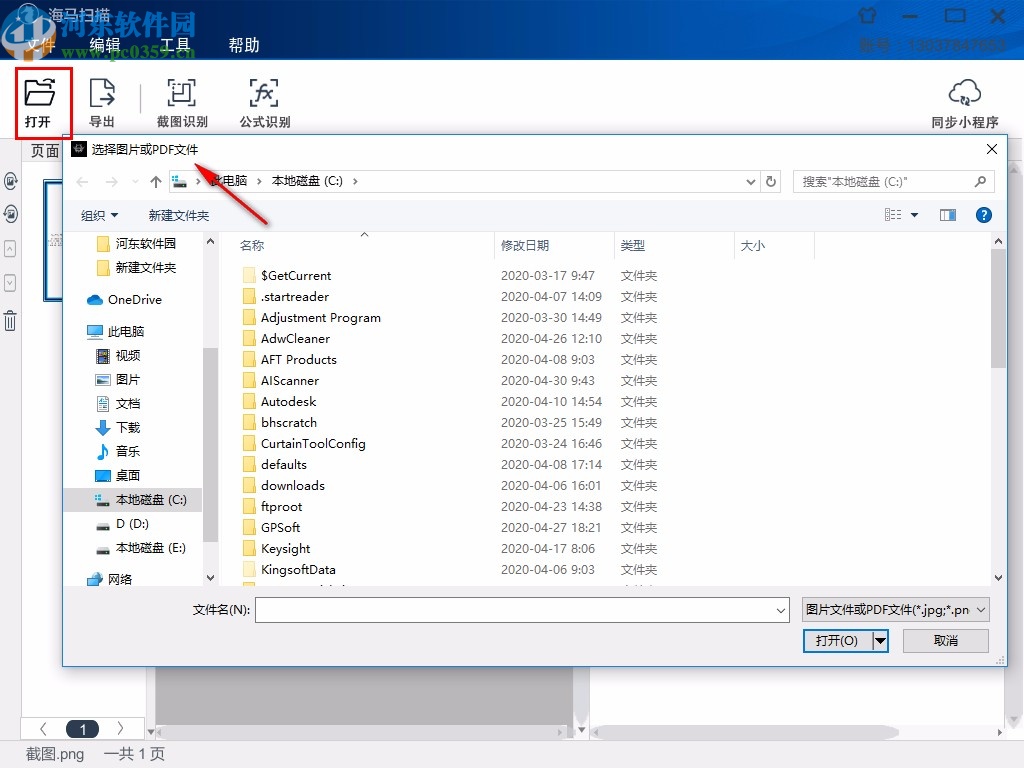The image size is (1024, 768).
Task: Select 网络 network in sidebar
Action: tap(110, 579)
